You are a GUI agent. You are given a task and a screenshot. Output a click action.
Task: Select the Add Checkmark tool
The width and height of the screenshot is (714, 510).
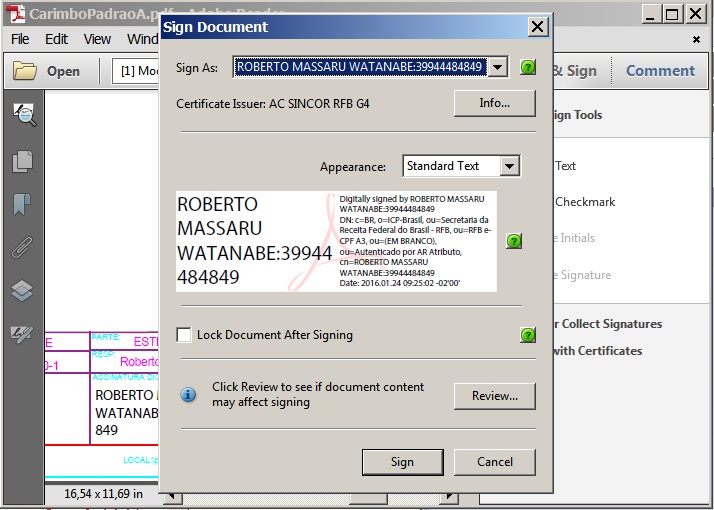click(585, 202)
